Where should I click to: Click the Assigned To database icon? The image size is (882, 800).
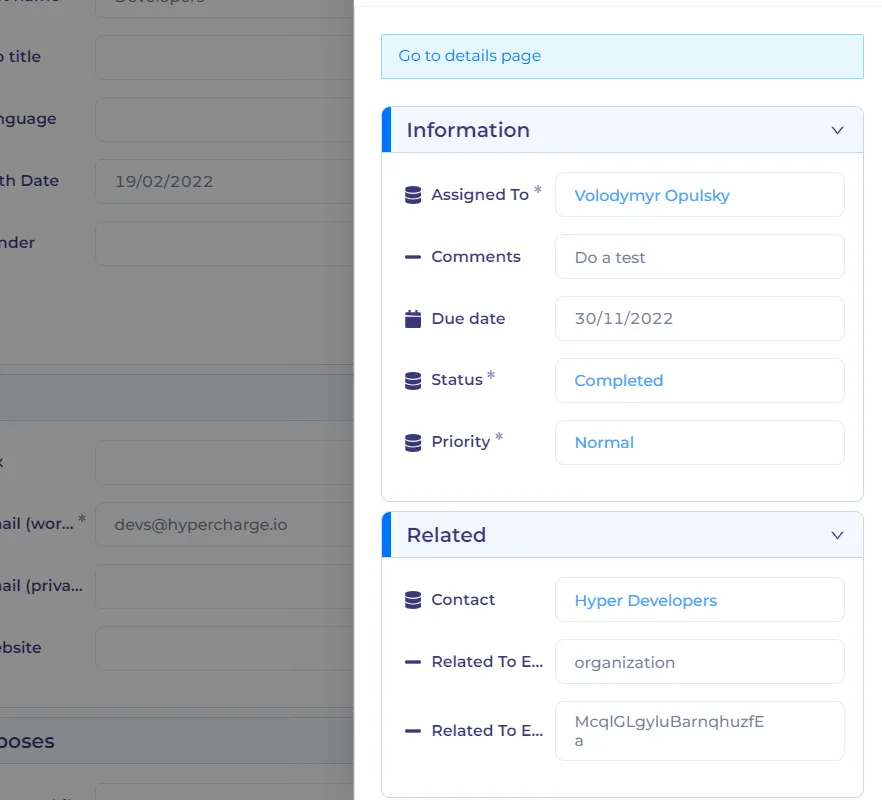pyautogui.click(x=413, y=195)
